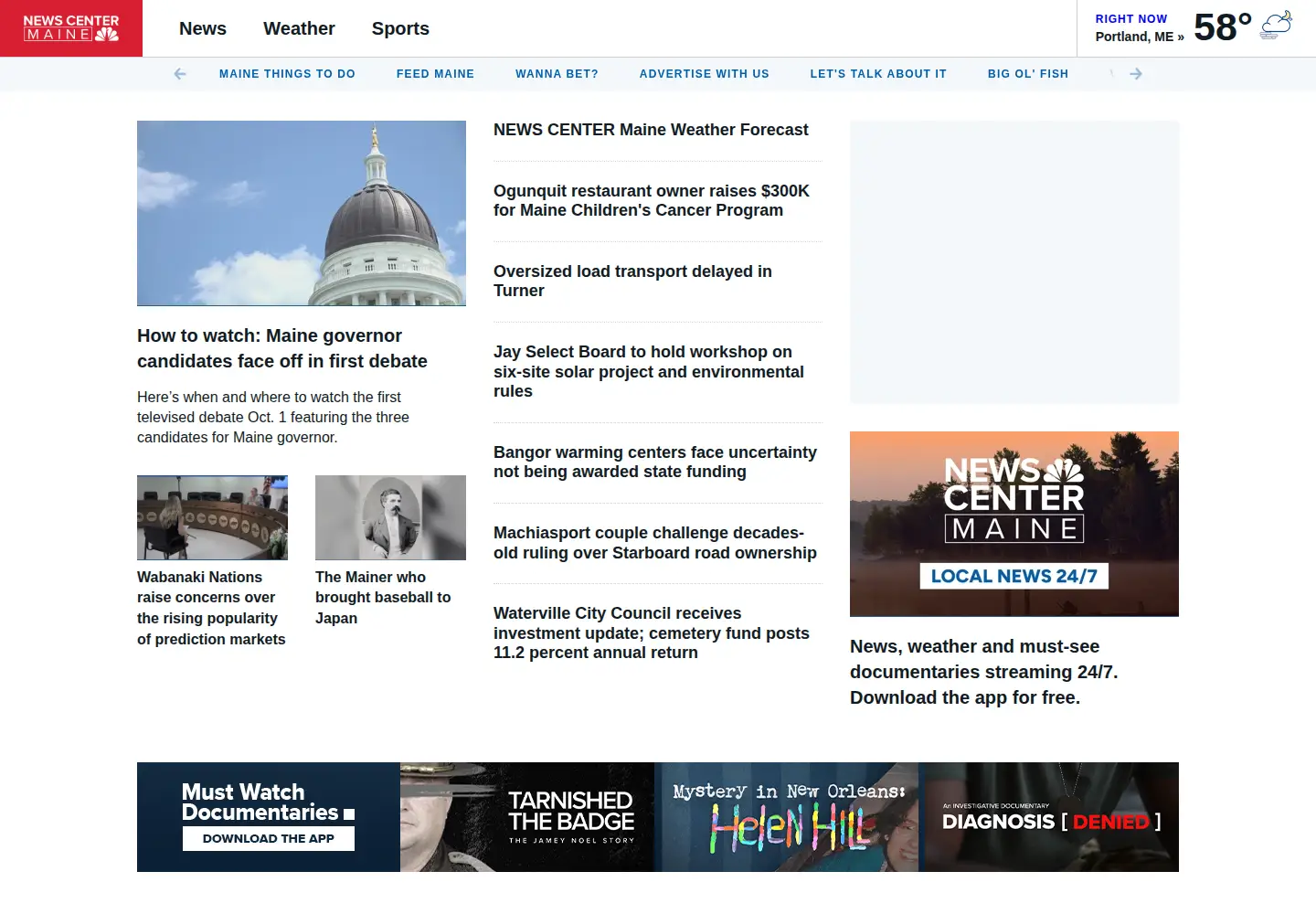Read Wabanaki Nations prediction markets story
1316x914 pixels.
tap(211, 608)
